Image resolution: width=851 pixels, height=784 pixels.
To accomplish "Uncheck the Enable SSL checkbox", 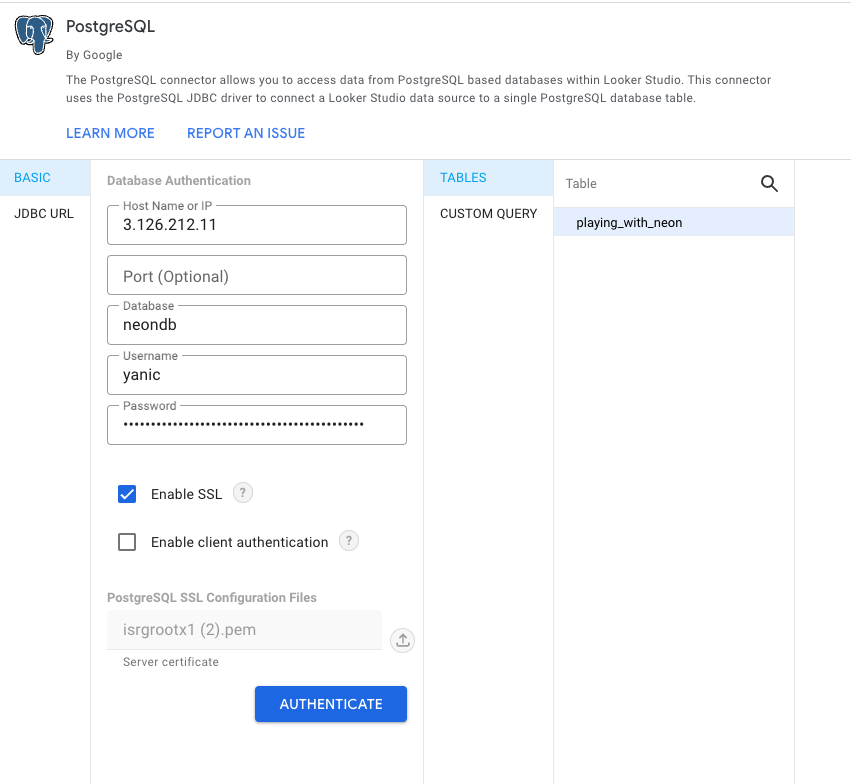I will 127,494.
